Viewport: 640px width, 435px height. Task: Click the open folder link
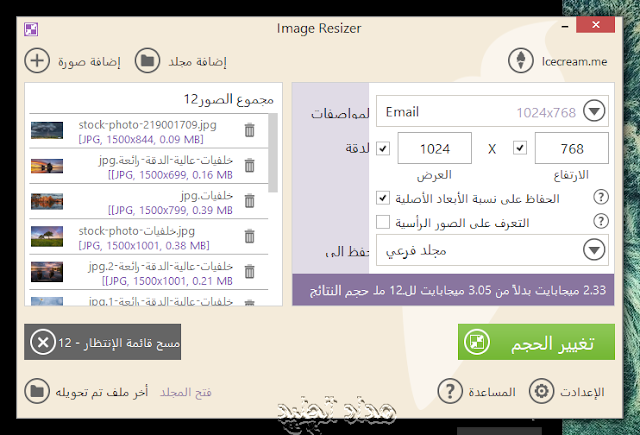coord(186,392)
